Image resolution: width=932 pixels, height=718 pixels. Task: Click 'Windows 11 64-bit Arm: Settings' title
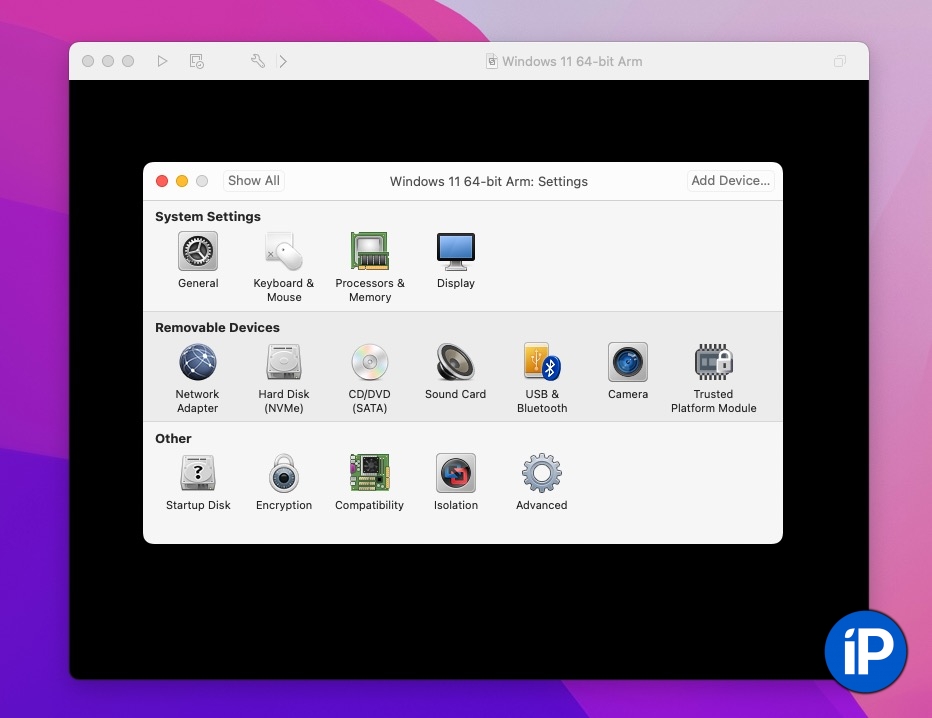[489, 181]
